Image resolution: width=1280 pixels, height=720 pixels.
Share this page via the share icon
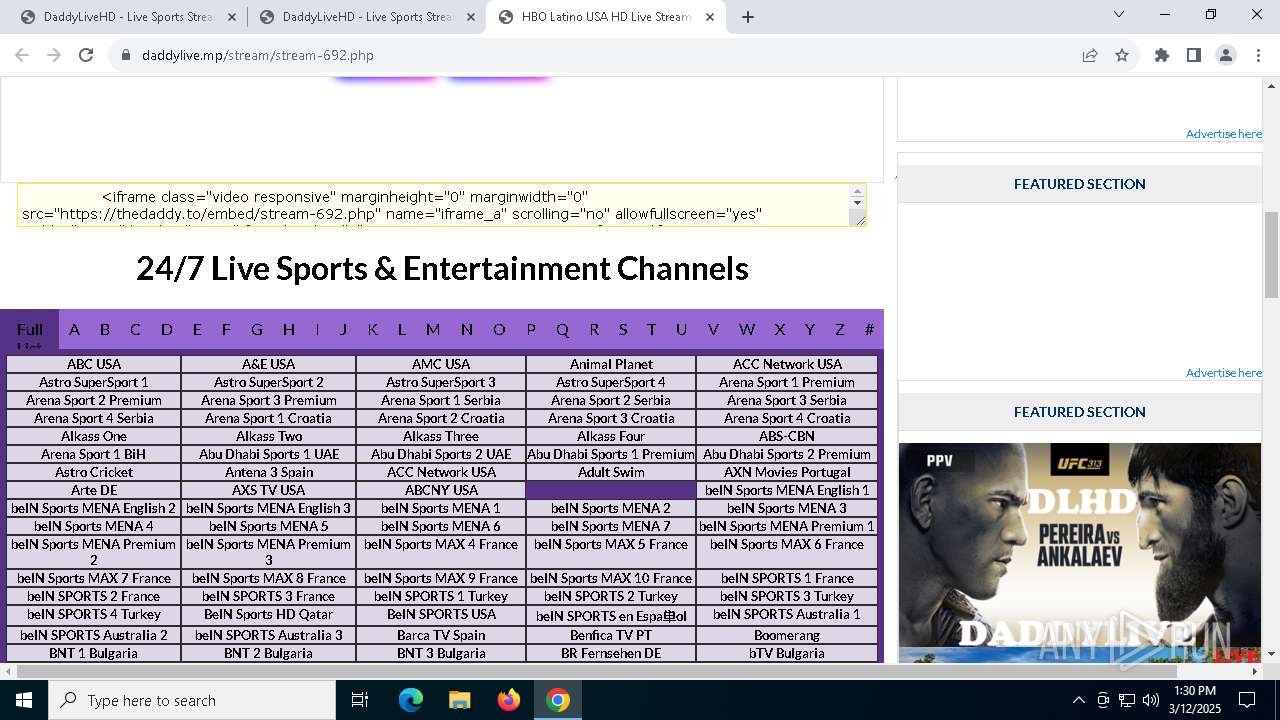[x=1090, y=55]
